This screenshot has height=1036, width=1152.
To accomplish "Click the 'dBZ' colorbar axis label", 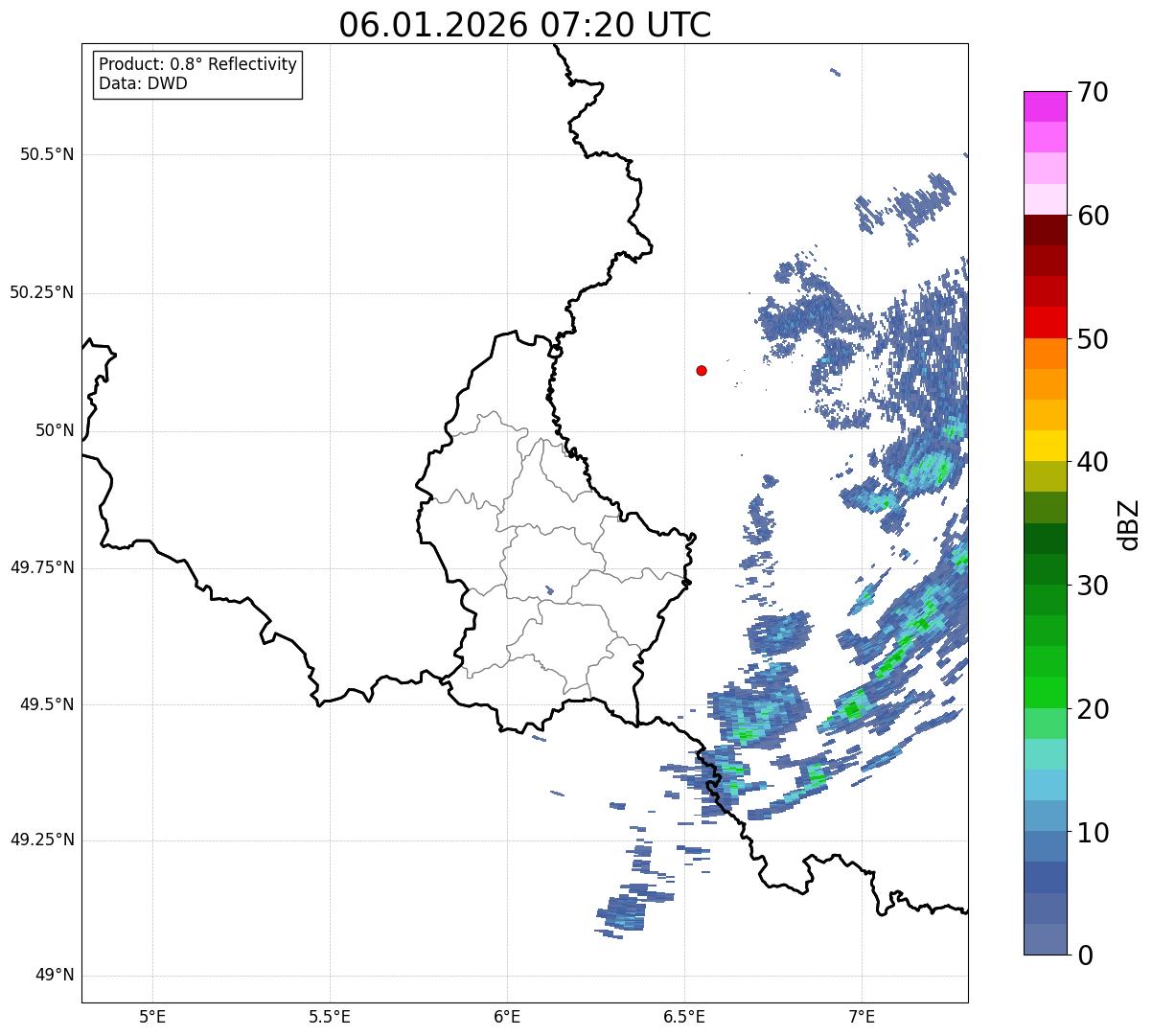I will (x=1130, y=523).
